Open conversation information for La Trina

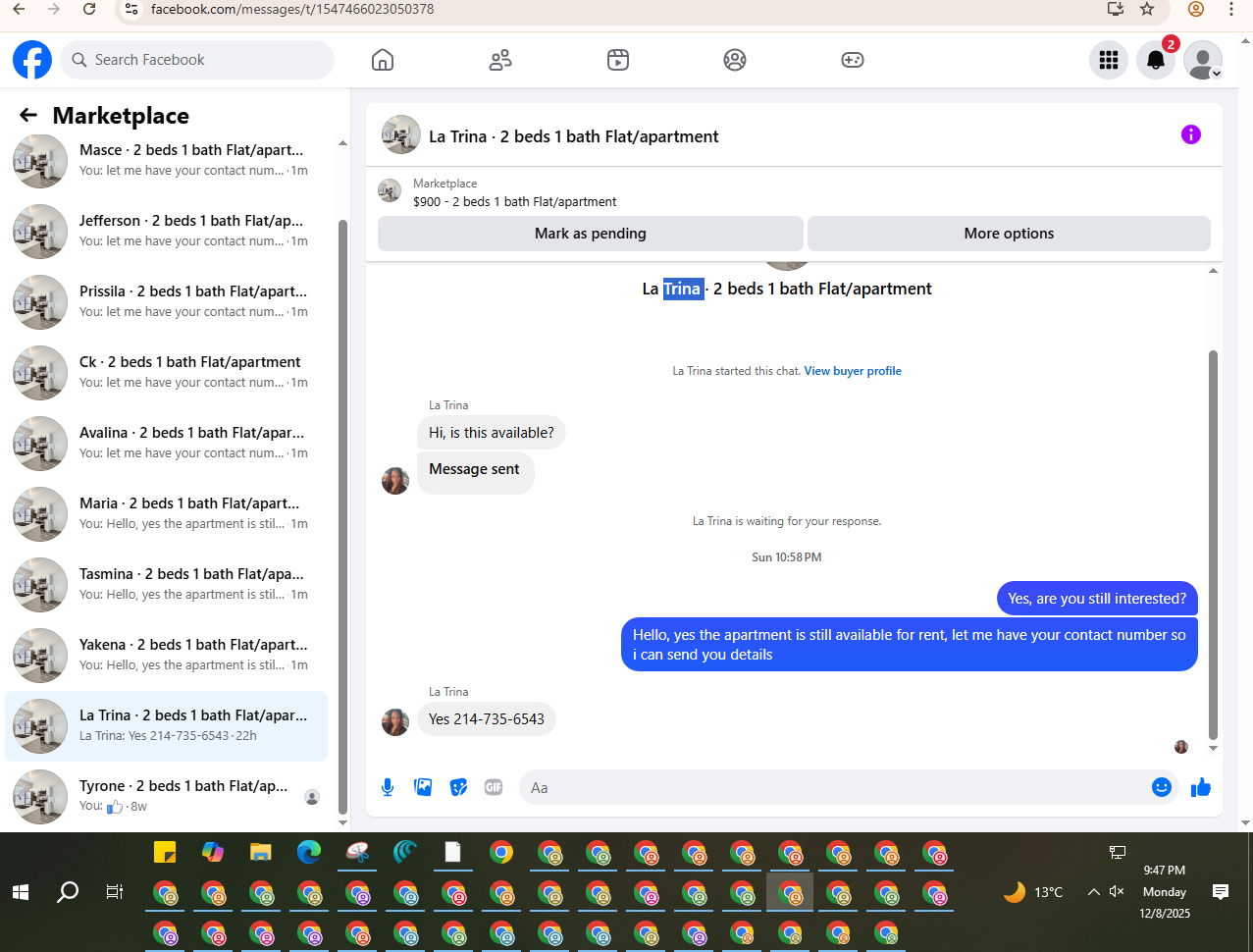[x=1191, y=134]
